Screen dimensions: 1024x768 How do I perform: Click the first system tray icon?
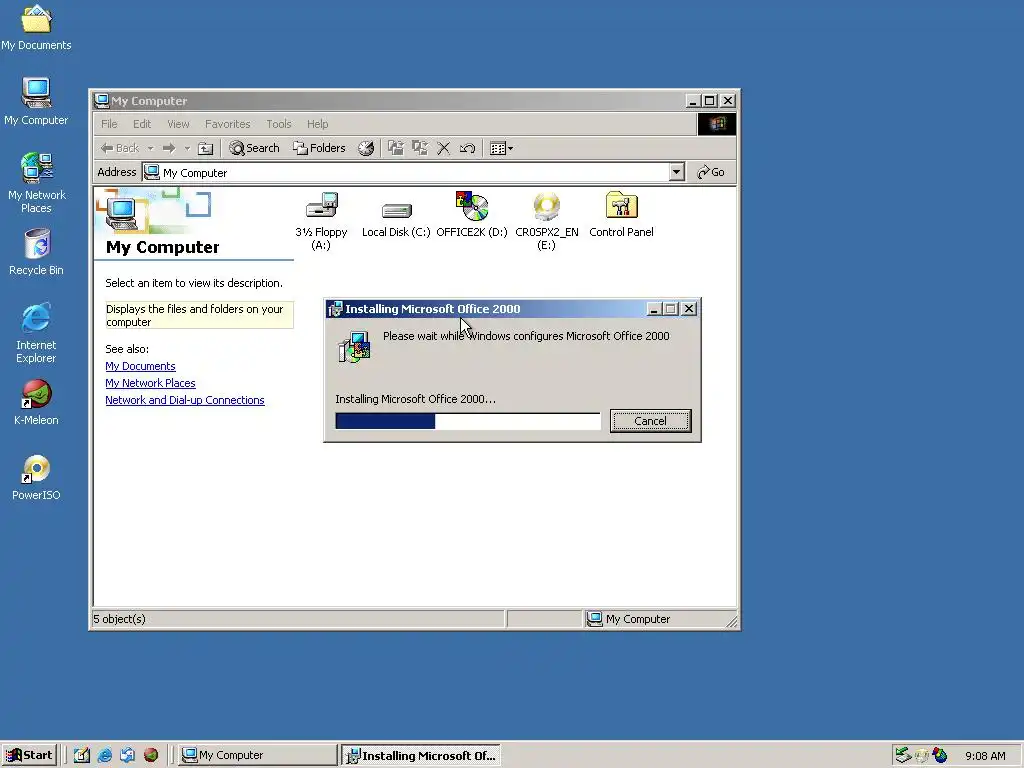pyautogui.click(x=903, y=755)
